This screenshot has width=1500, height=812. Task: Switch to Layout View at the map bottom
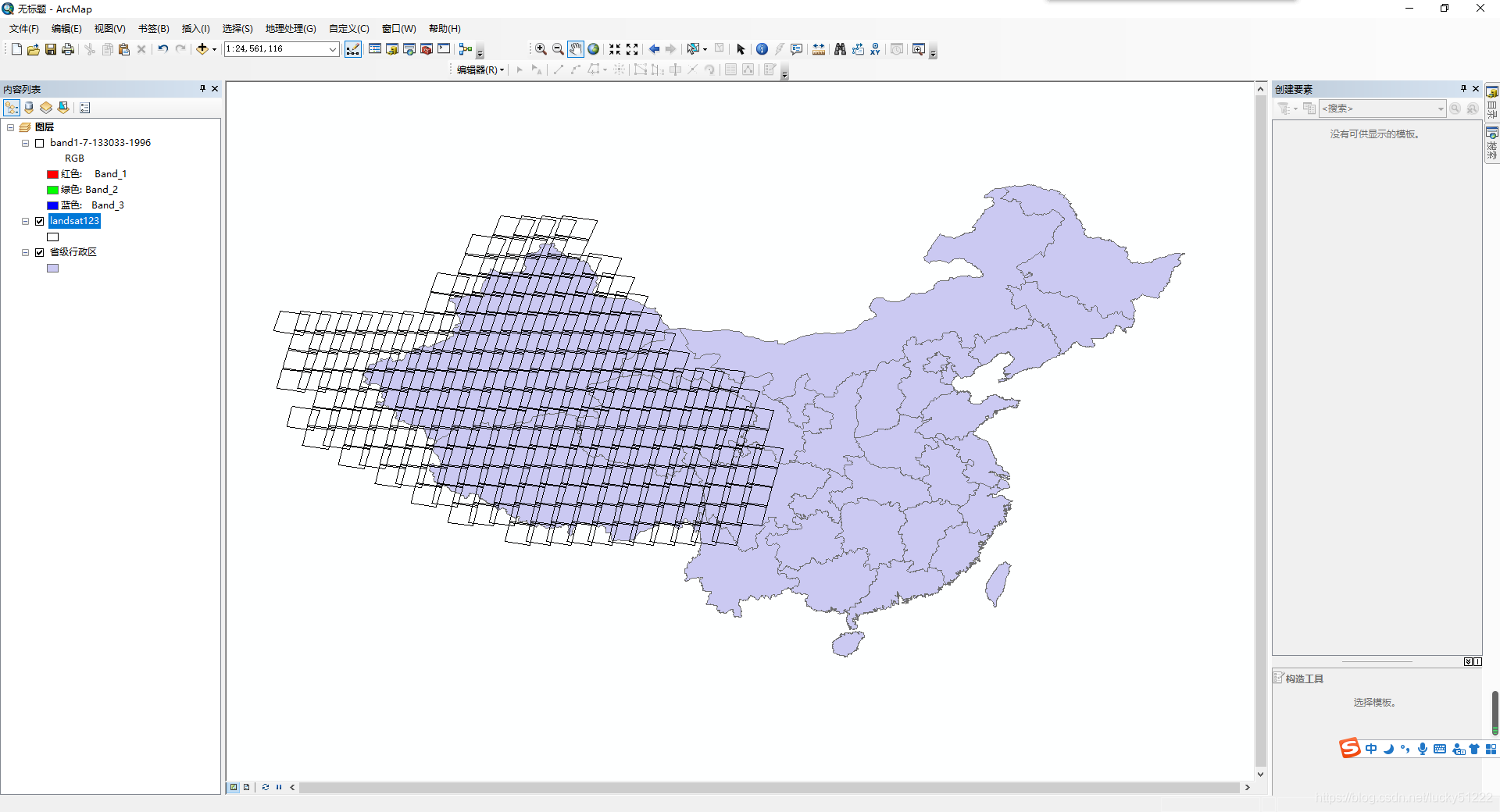[247, 787]
